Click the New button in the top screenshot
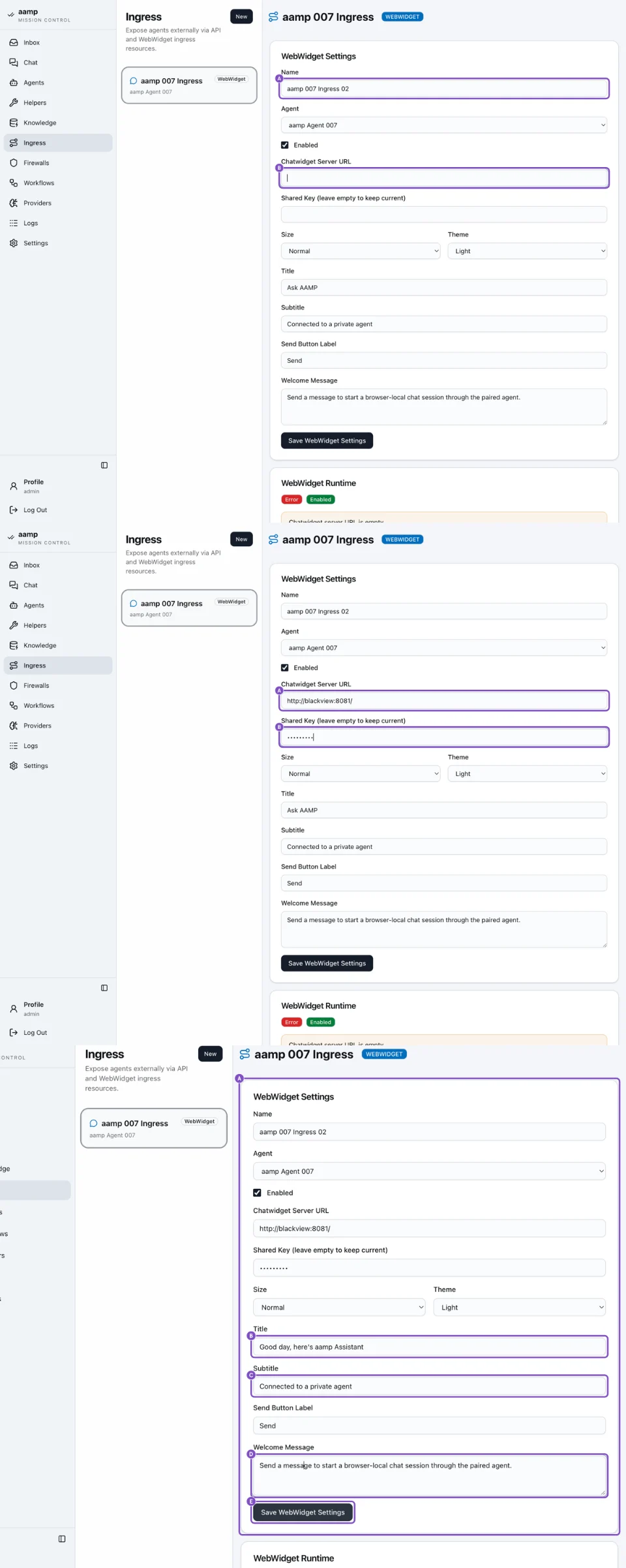 (x=241, y=17)
